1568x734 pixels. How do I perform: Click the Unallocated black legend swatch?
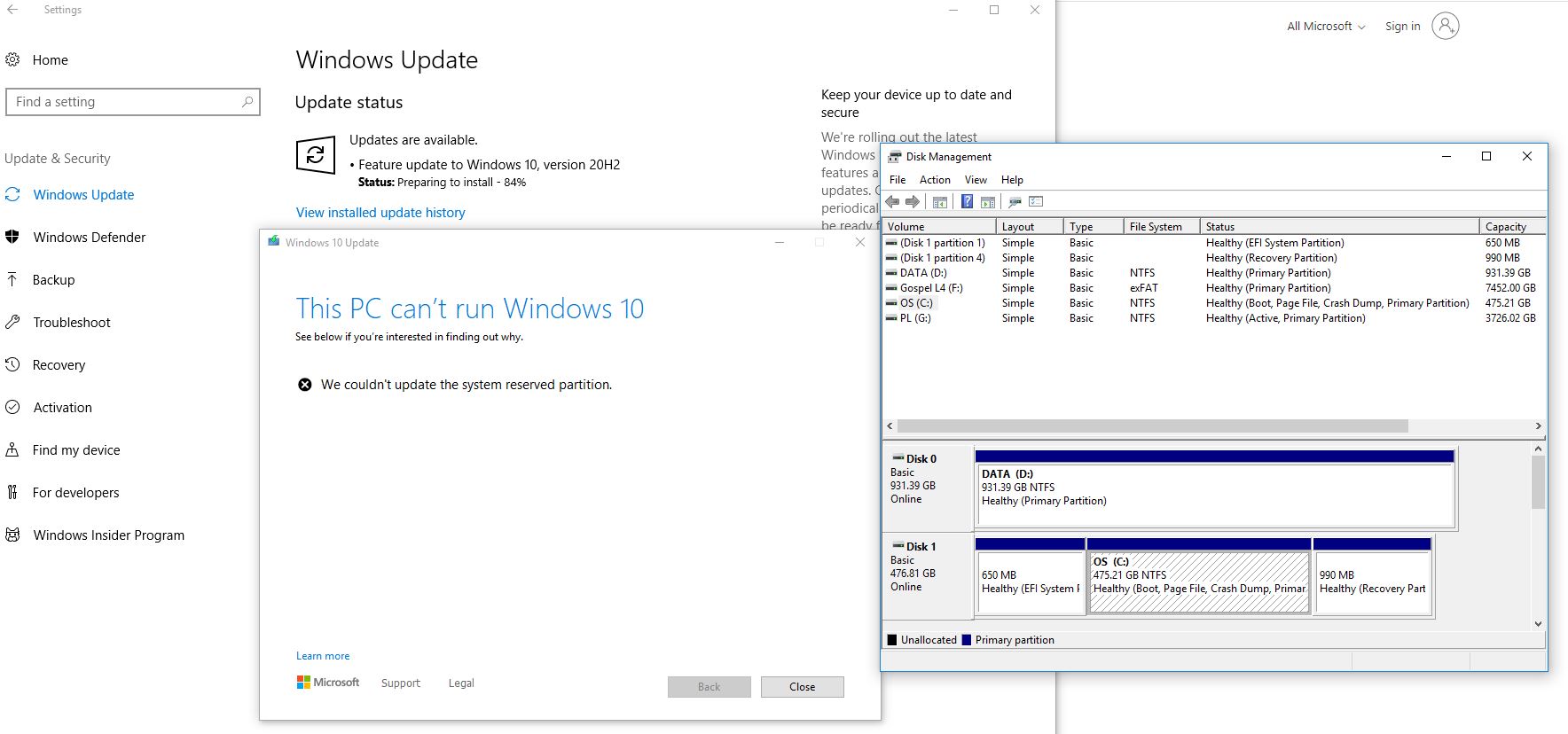click(892, 640)
